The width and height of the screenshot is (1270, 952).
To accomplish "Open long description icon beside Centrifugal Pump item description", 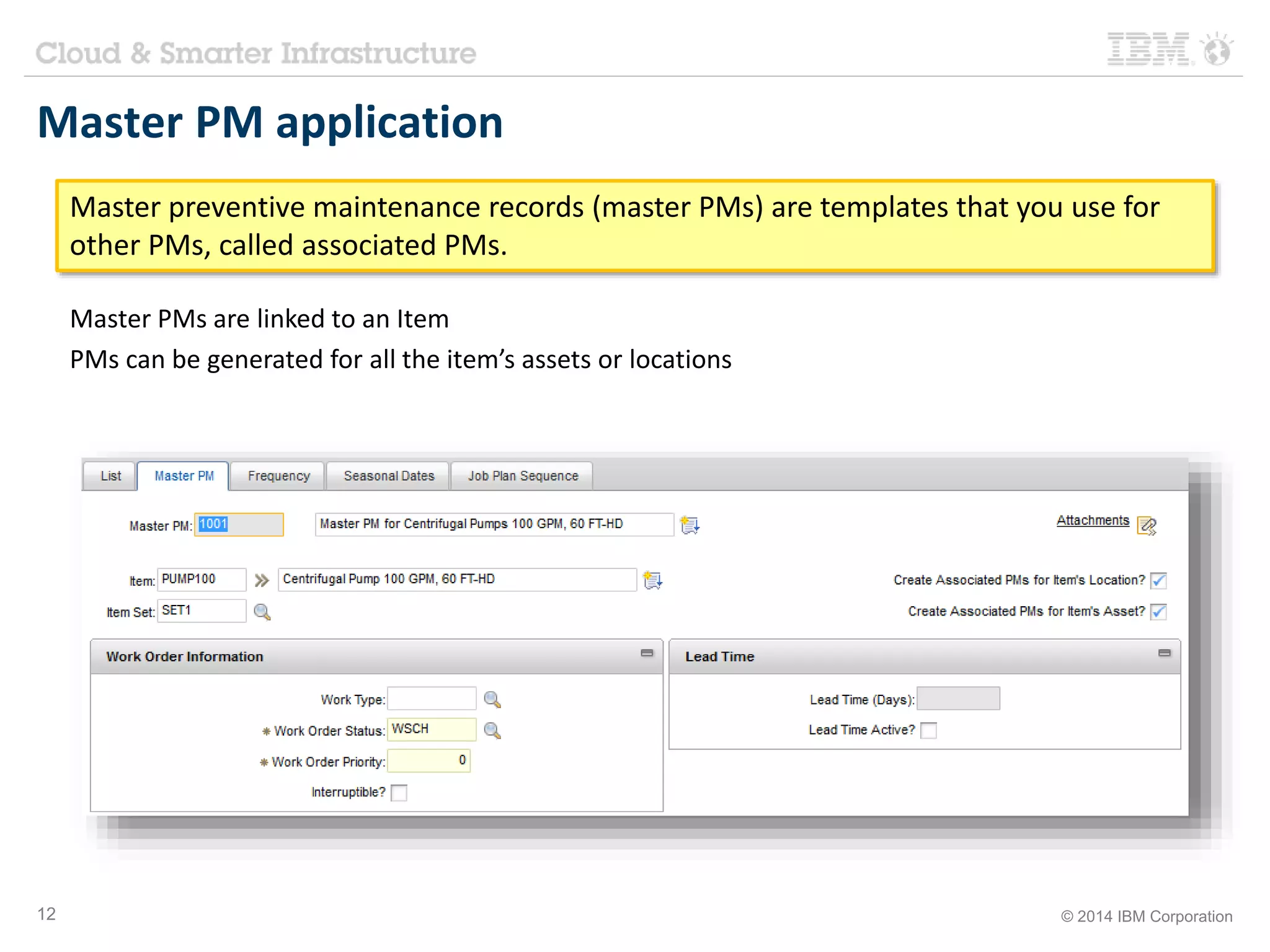I will coord(652,580).
